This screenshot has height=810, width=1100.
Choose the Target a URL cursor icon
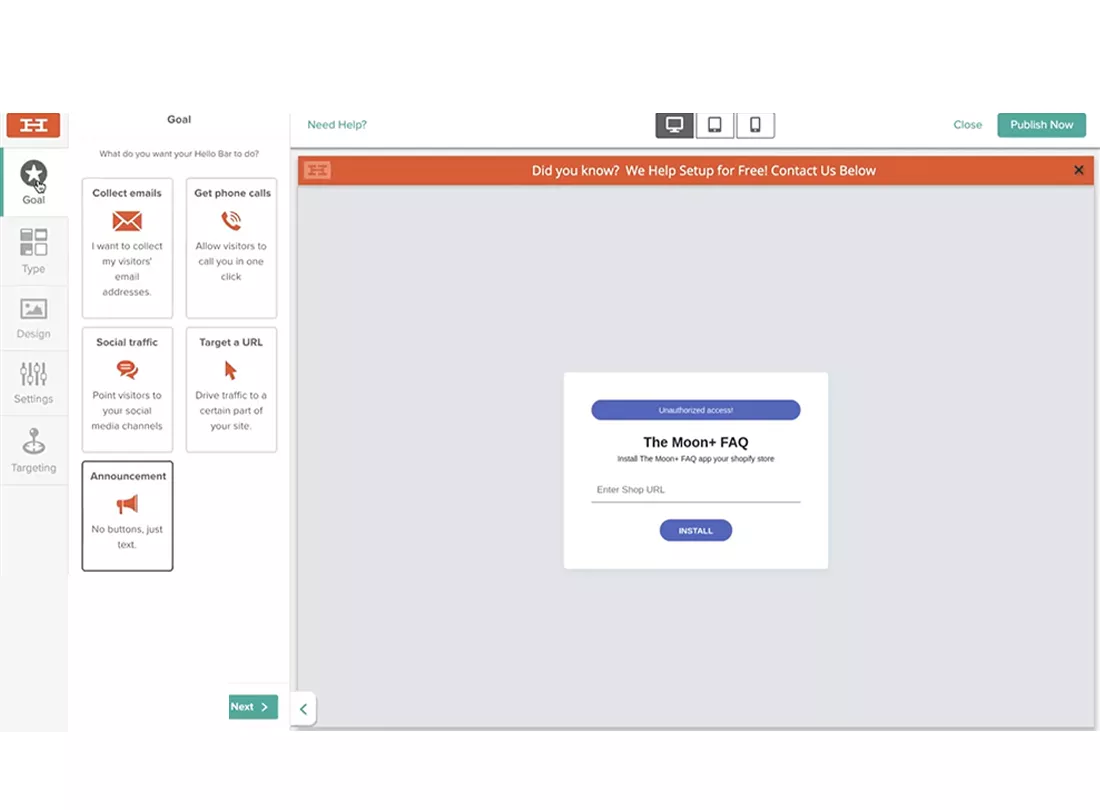click(230, 370)
